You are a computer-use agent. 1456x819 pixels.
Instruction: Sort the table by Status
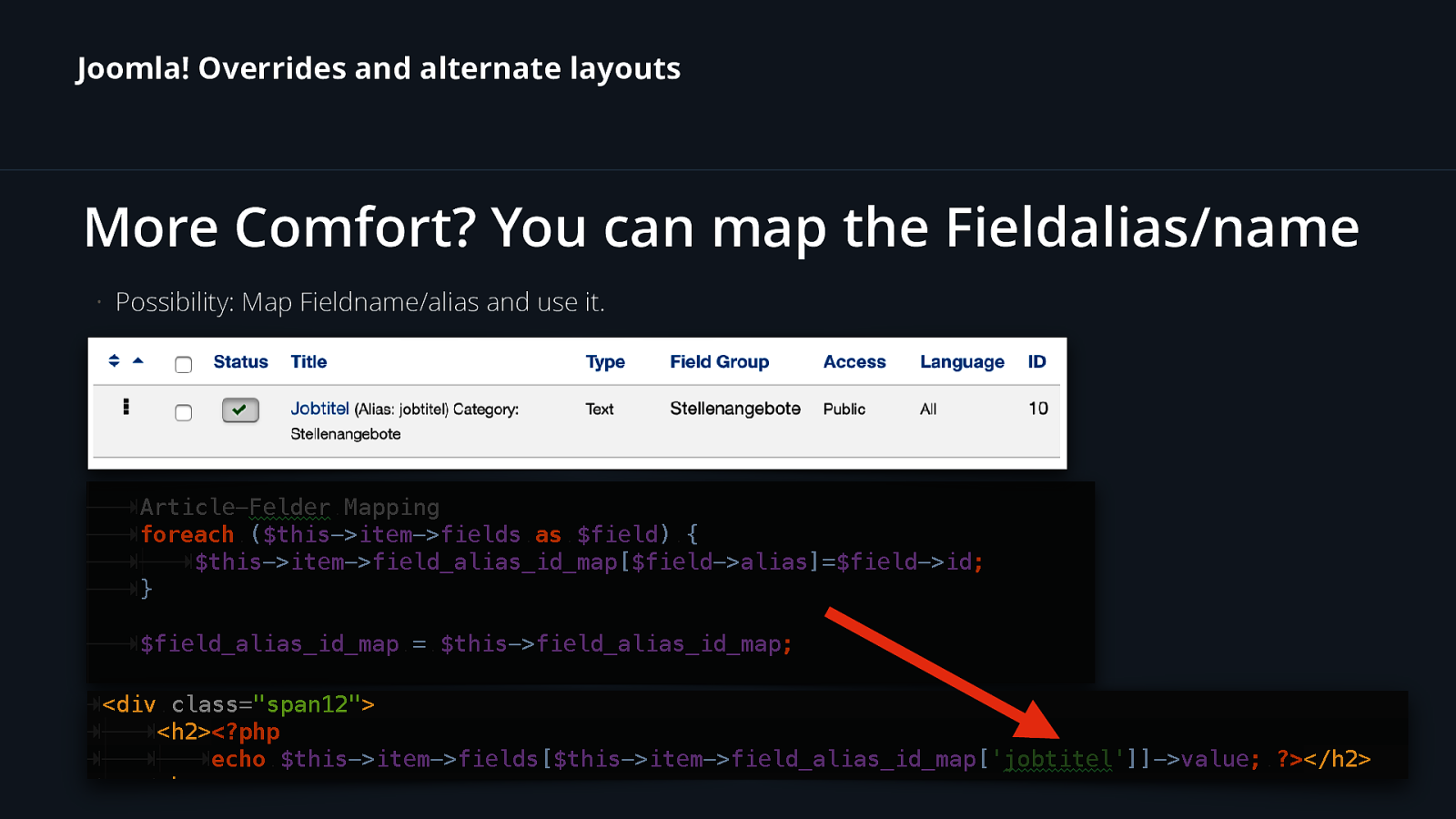[240, 361]
